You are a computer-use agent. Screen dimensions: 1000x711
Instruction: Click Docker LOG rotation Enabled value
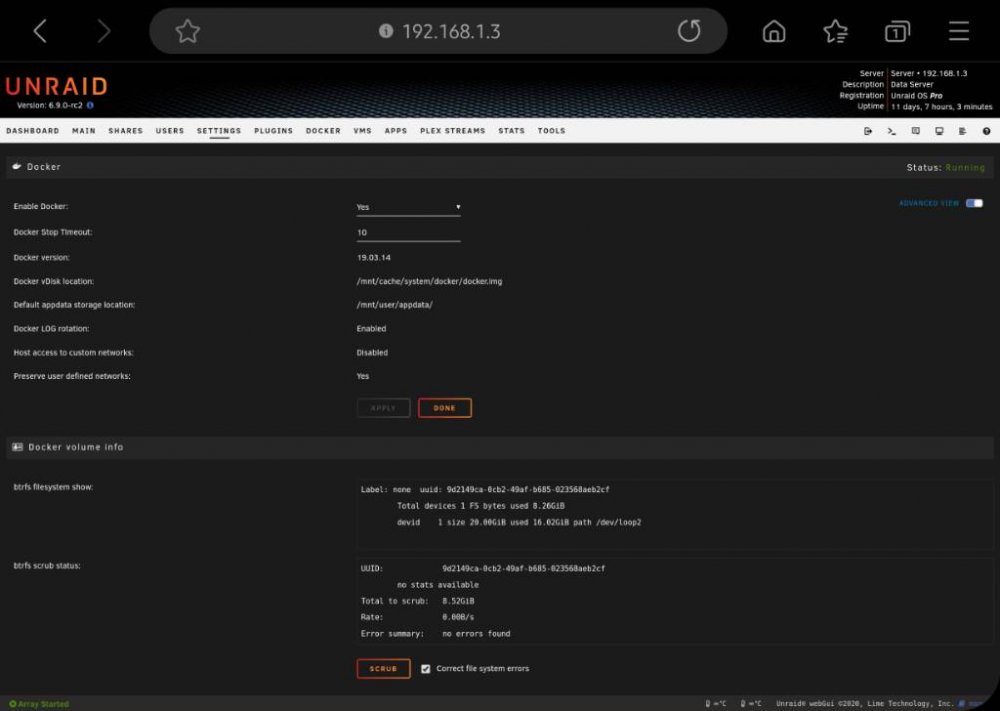point(371,328)
